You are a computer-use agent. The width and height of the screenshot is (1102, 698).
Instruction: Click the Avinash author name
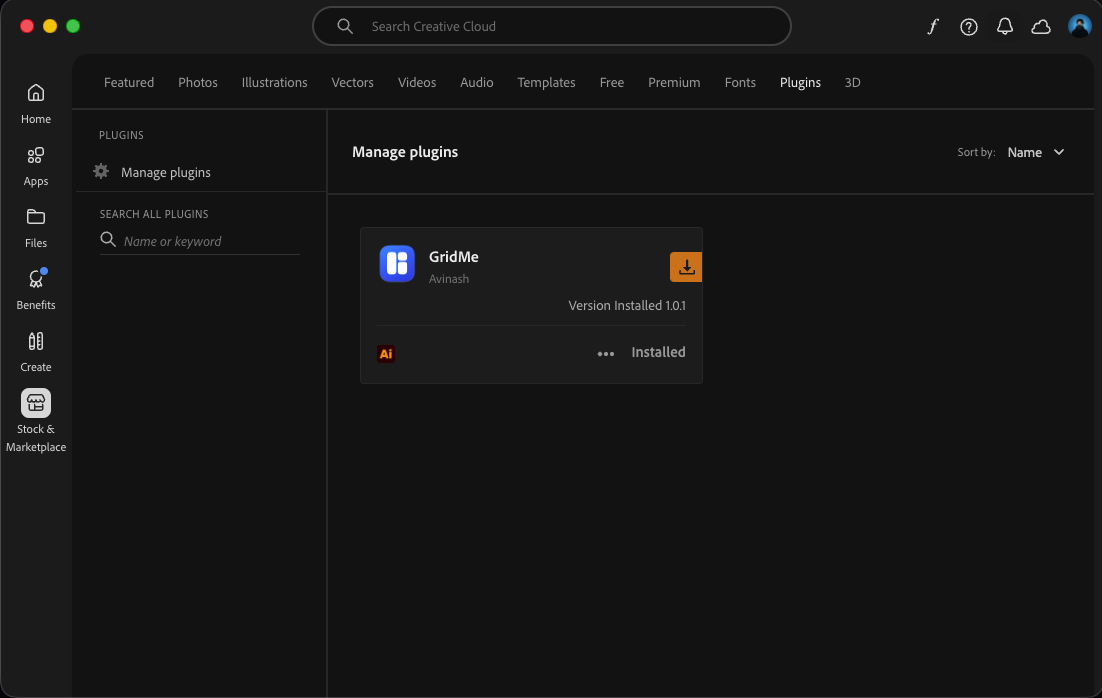coord(448,279)
